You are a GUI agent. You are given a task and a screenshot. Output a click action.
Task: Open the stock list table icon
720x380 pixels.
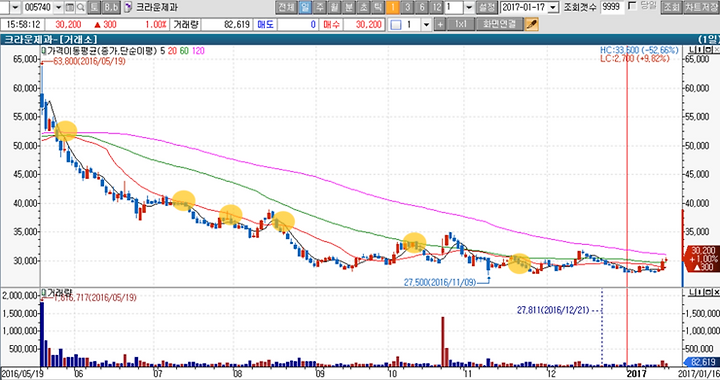pyautogui.click(x=70, y=7)
